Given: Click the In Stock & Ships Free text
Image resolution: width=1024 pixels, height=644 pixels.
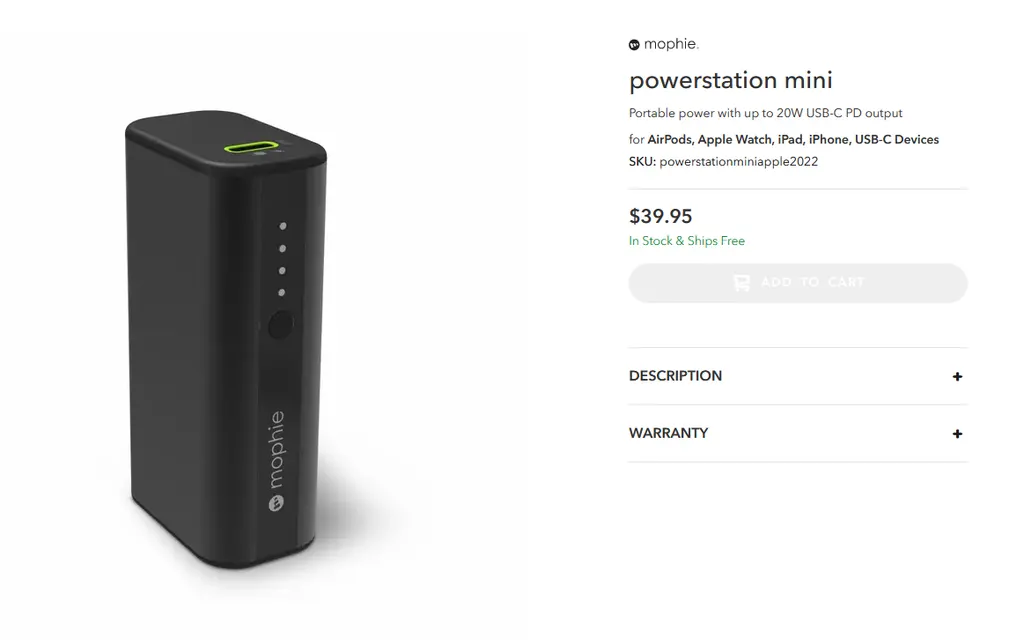Looking at the screenshot, I should (x=686, y=241).
